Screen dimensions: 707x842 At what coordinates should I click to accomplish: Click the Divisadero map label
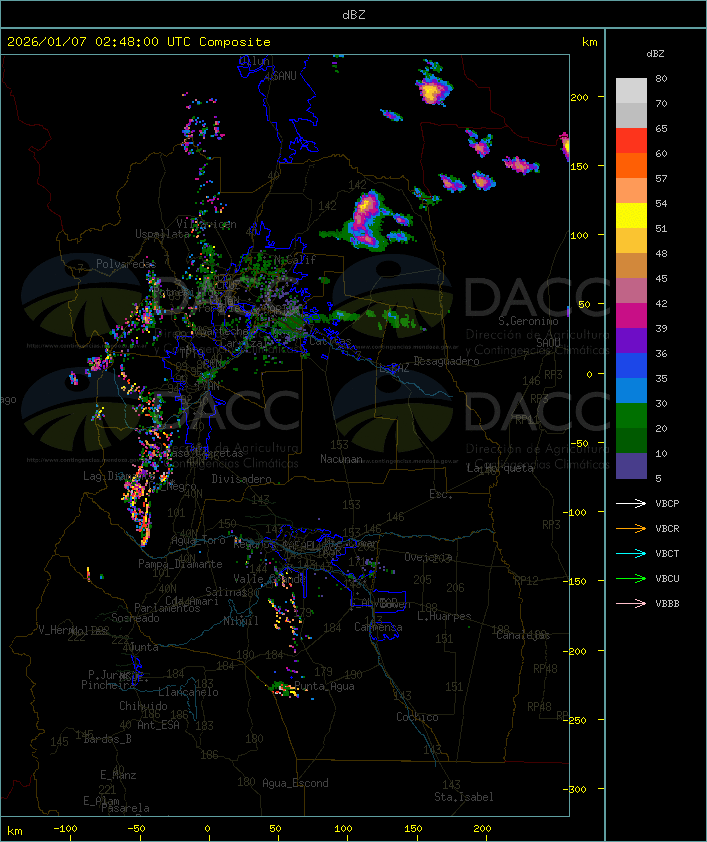[x=241, y=479]
